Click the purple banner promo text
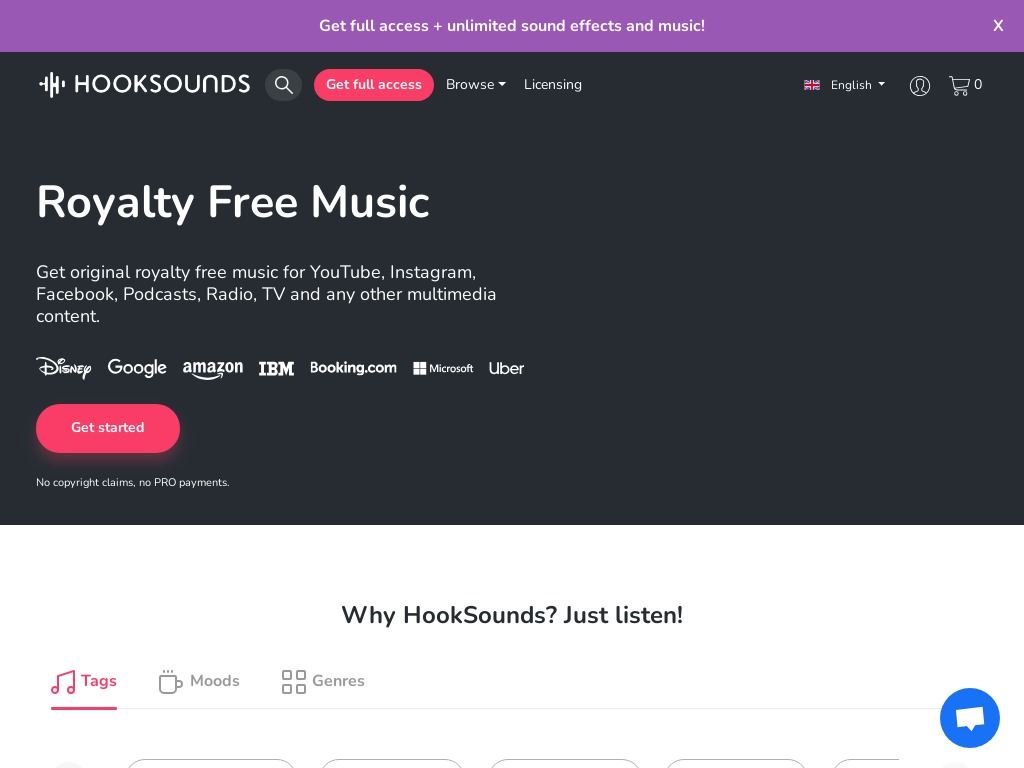This screenshot has height=768, width=1024. pyautogui.click(x=512, y=25)
